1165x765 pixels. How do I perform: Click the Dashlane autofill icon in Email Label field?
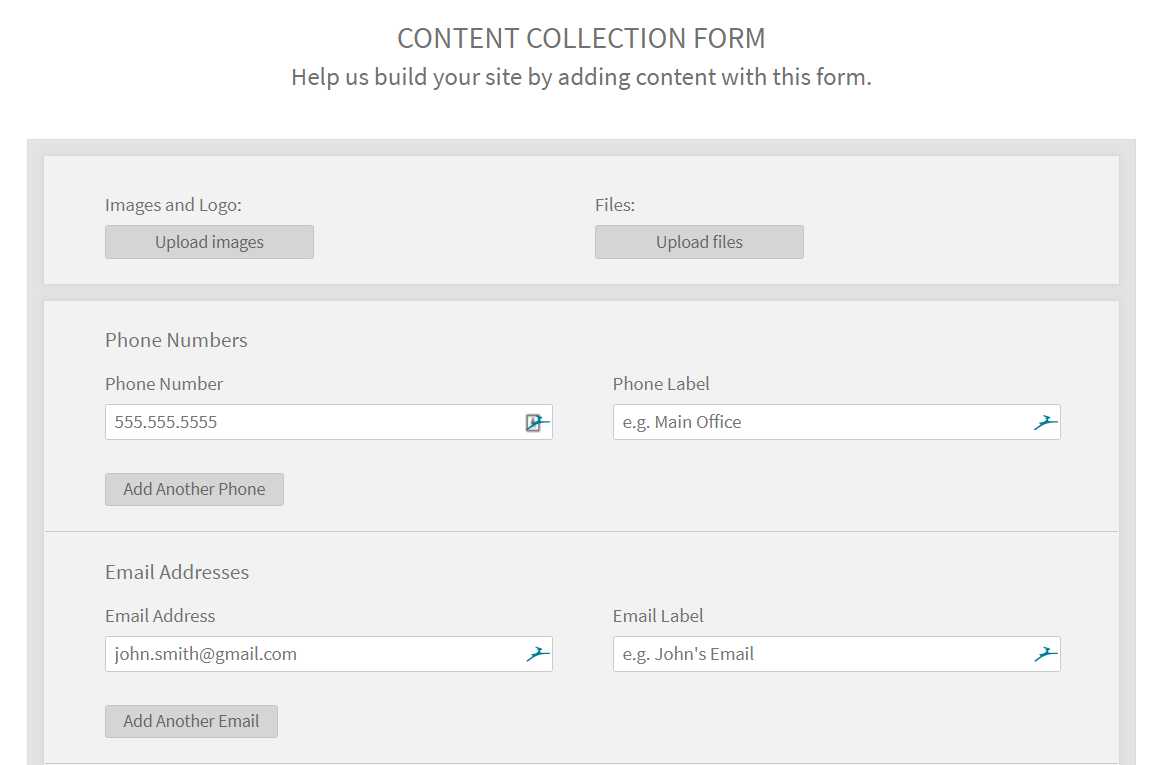(x=1045, y=655)
